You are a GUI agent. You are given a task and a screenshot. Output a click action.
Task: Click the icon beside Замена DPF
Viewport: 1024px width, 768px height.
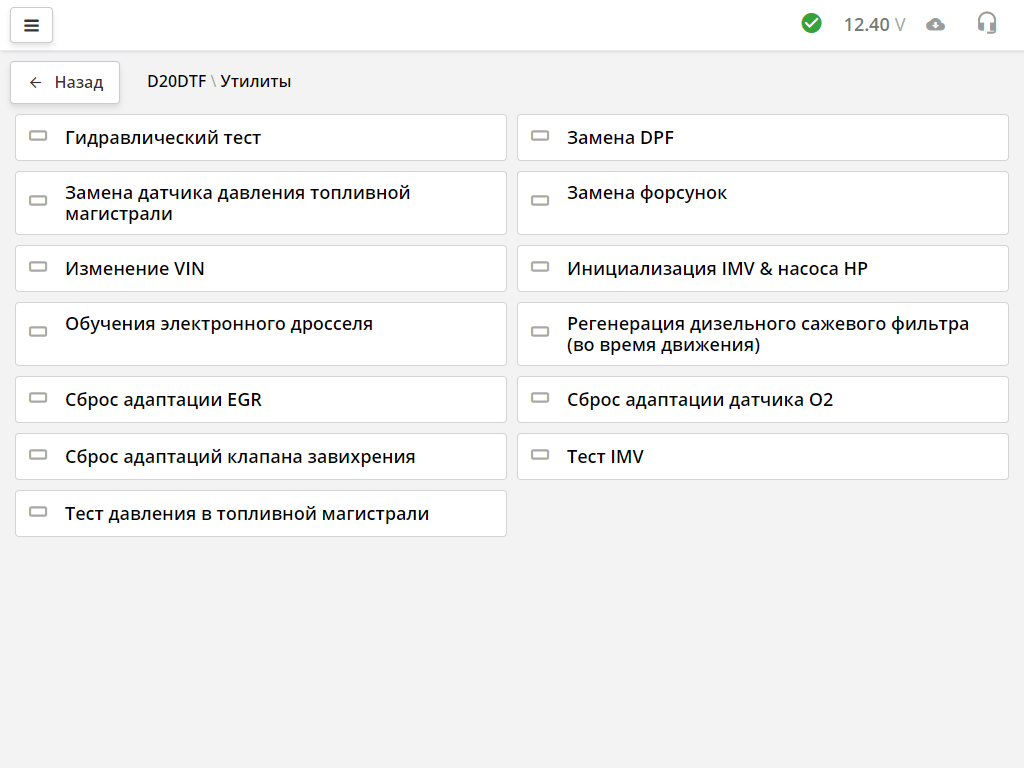pyautogui.click(x=540, y=136)
